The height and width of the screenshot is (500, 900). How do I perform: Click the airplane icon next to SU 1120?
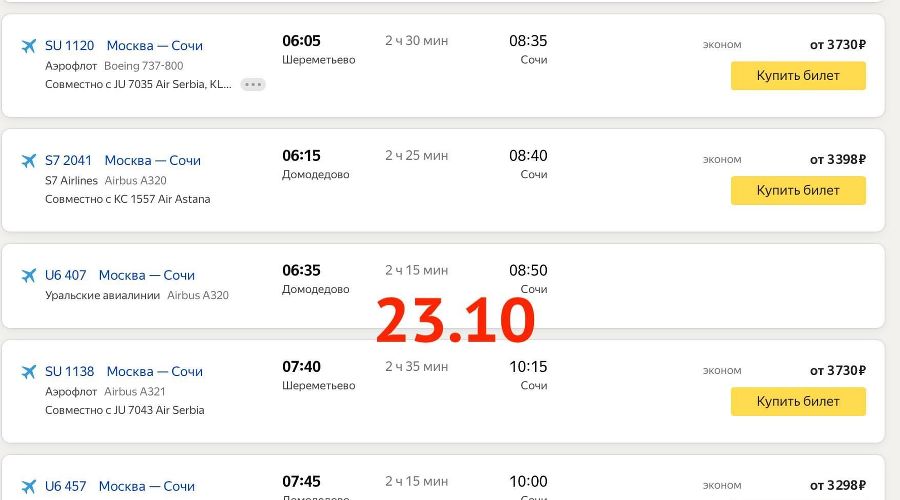pyautogui.click(x=28, y=46)
